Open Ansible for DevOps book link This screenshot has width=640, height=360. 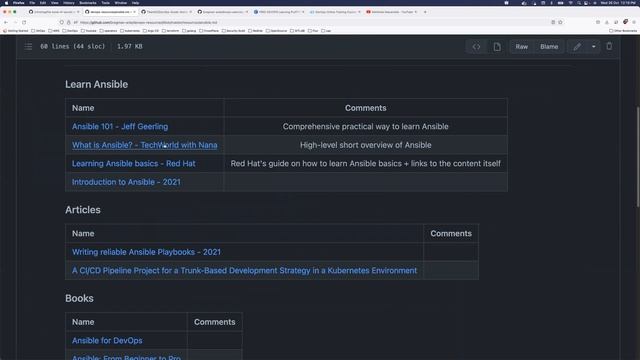[107, 340]
